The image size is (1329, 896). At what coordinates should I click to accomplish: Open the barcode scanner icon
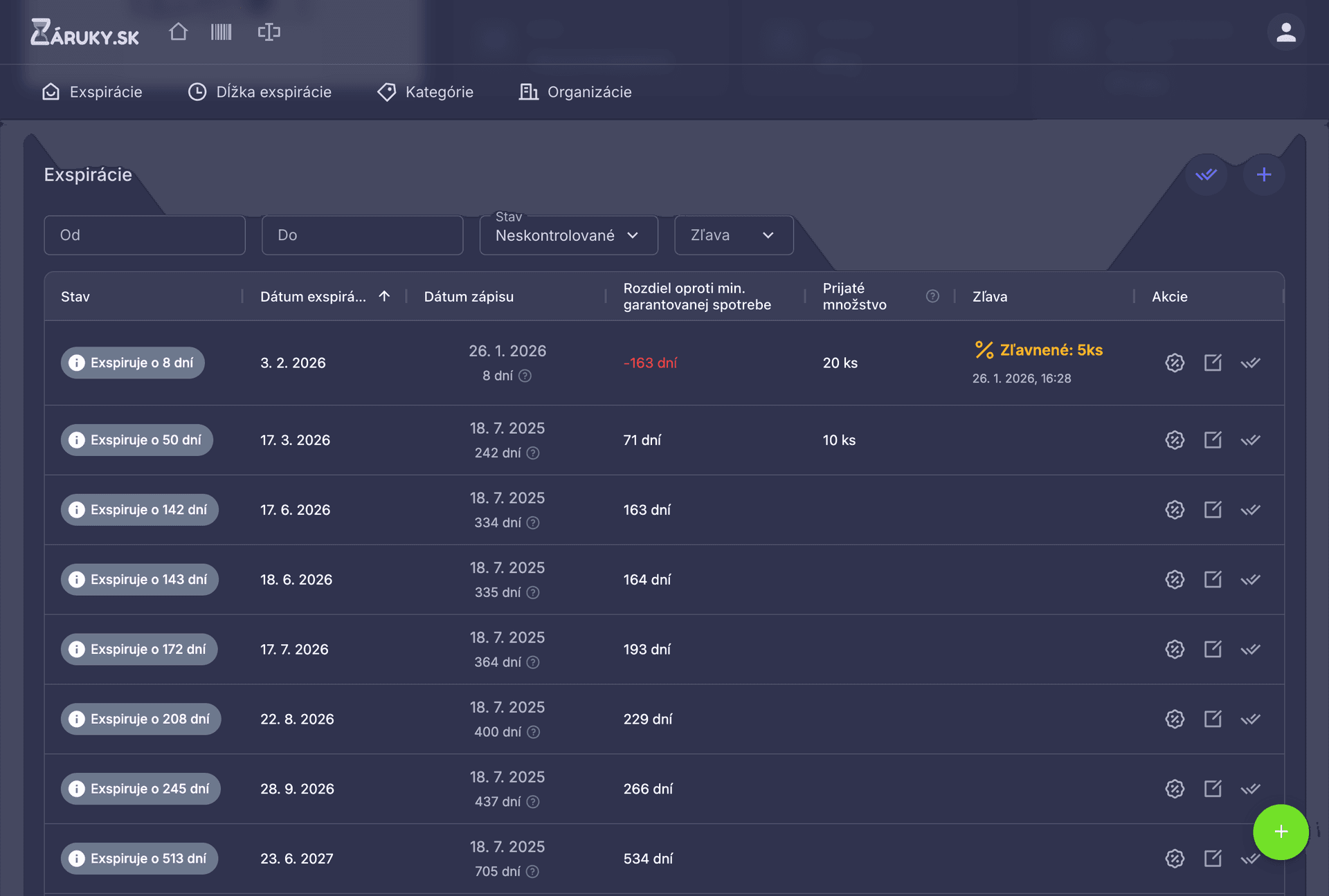click(221, 32)
